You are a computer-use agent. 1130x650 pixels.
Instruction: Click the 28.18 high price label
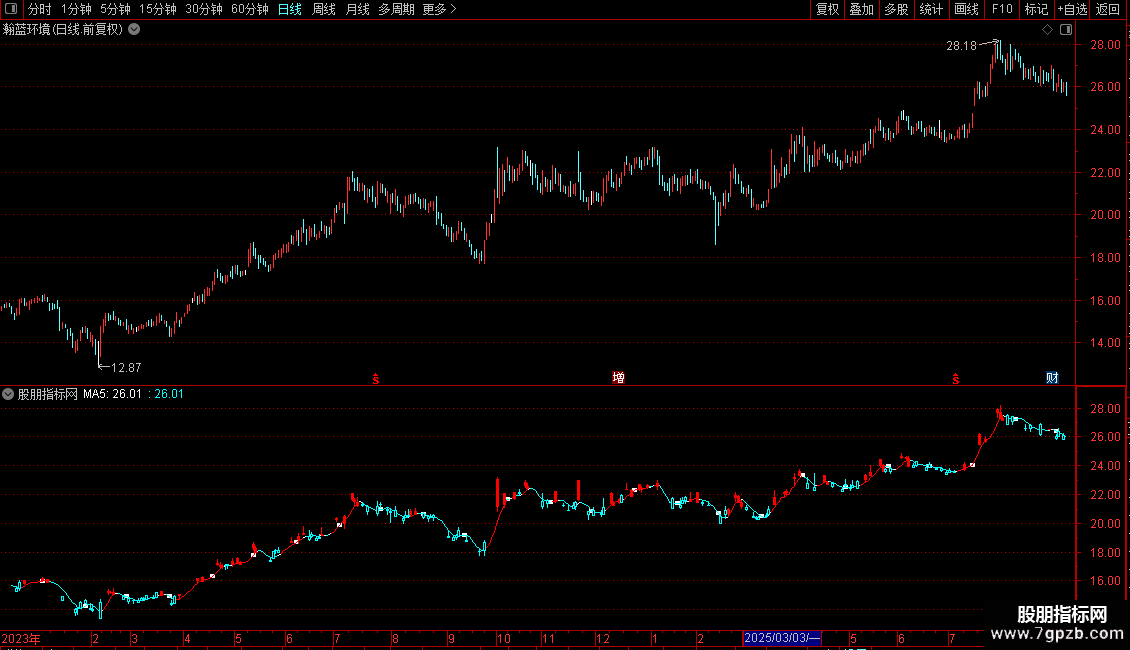[961, 45]
